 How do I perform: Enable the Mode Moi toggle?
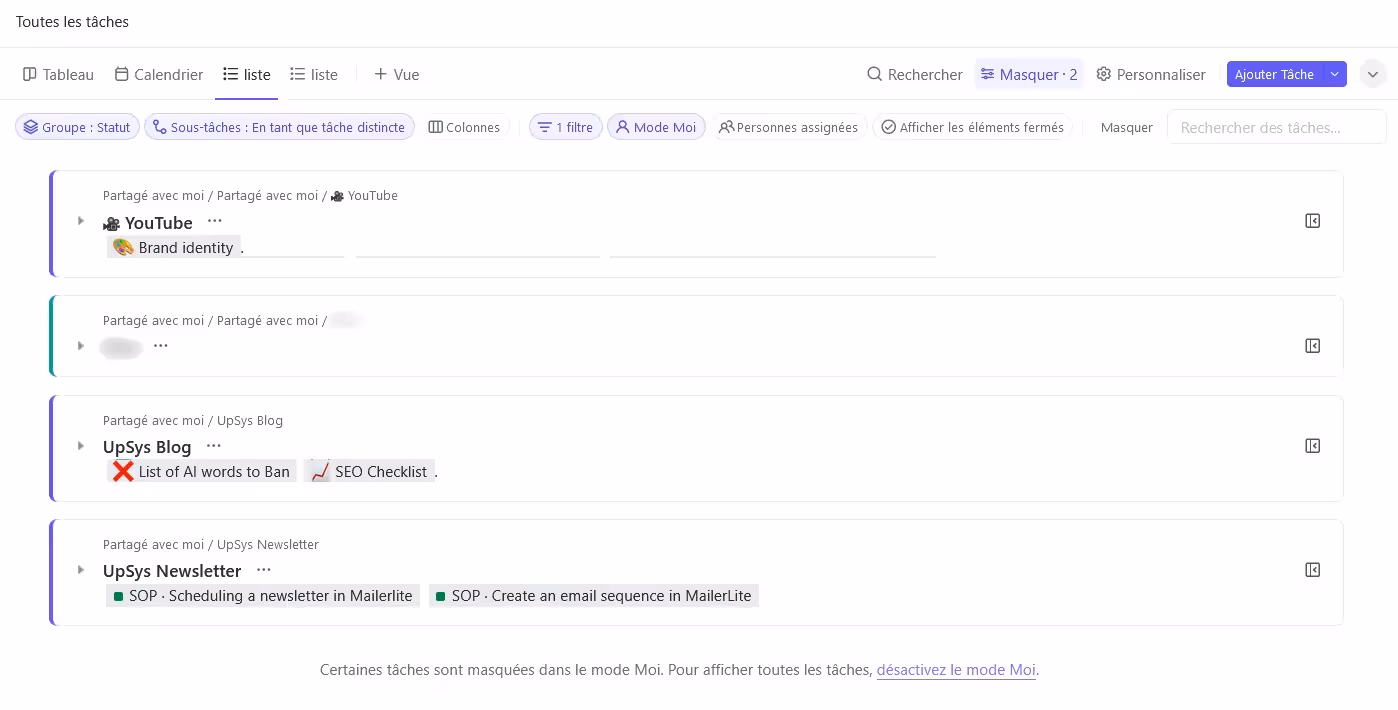(x=656, y=127)
